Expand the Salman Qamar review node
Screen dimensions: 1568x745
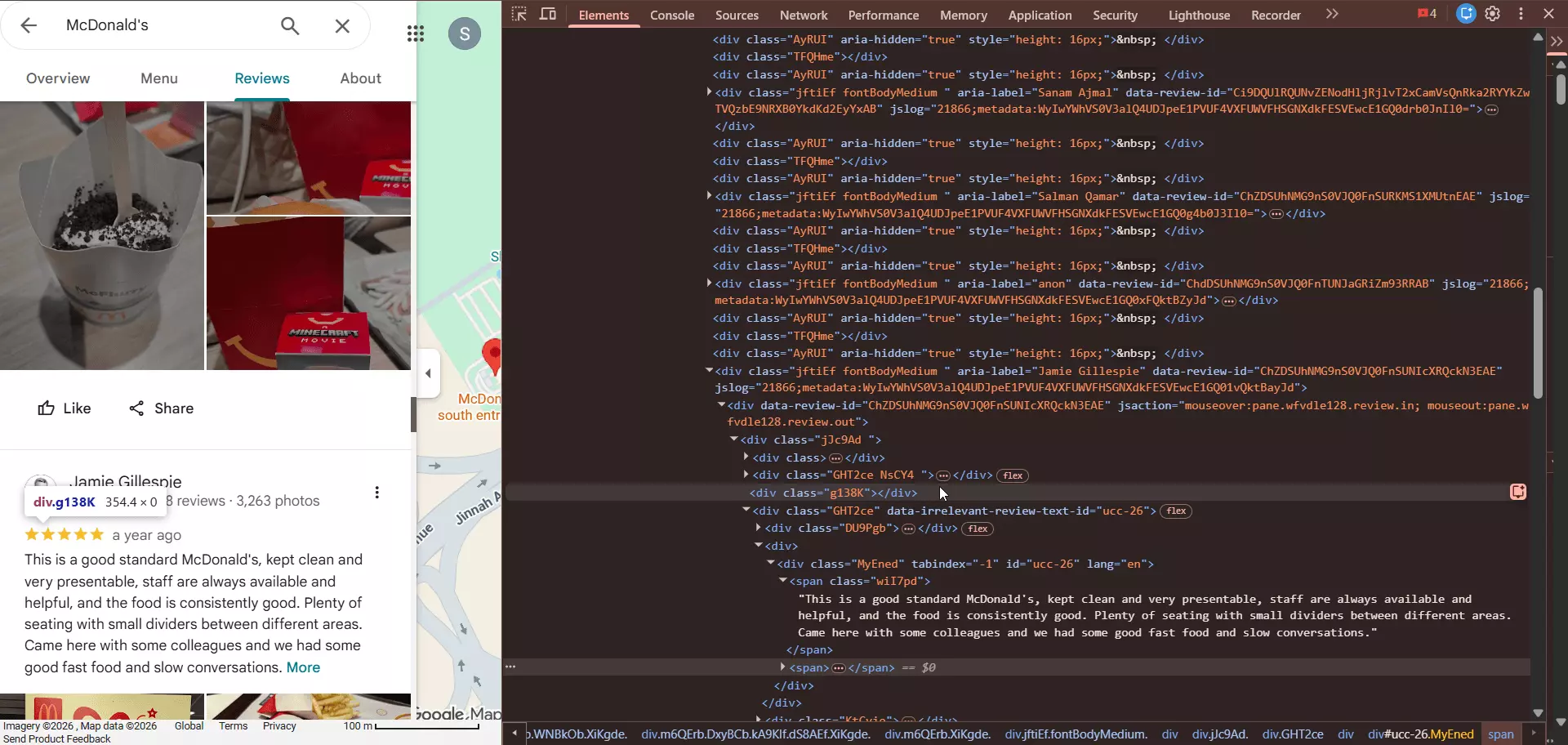click(x=709, y=196)
